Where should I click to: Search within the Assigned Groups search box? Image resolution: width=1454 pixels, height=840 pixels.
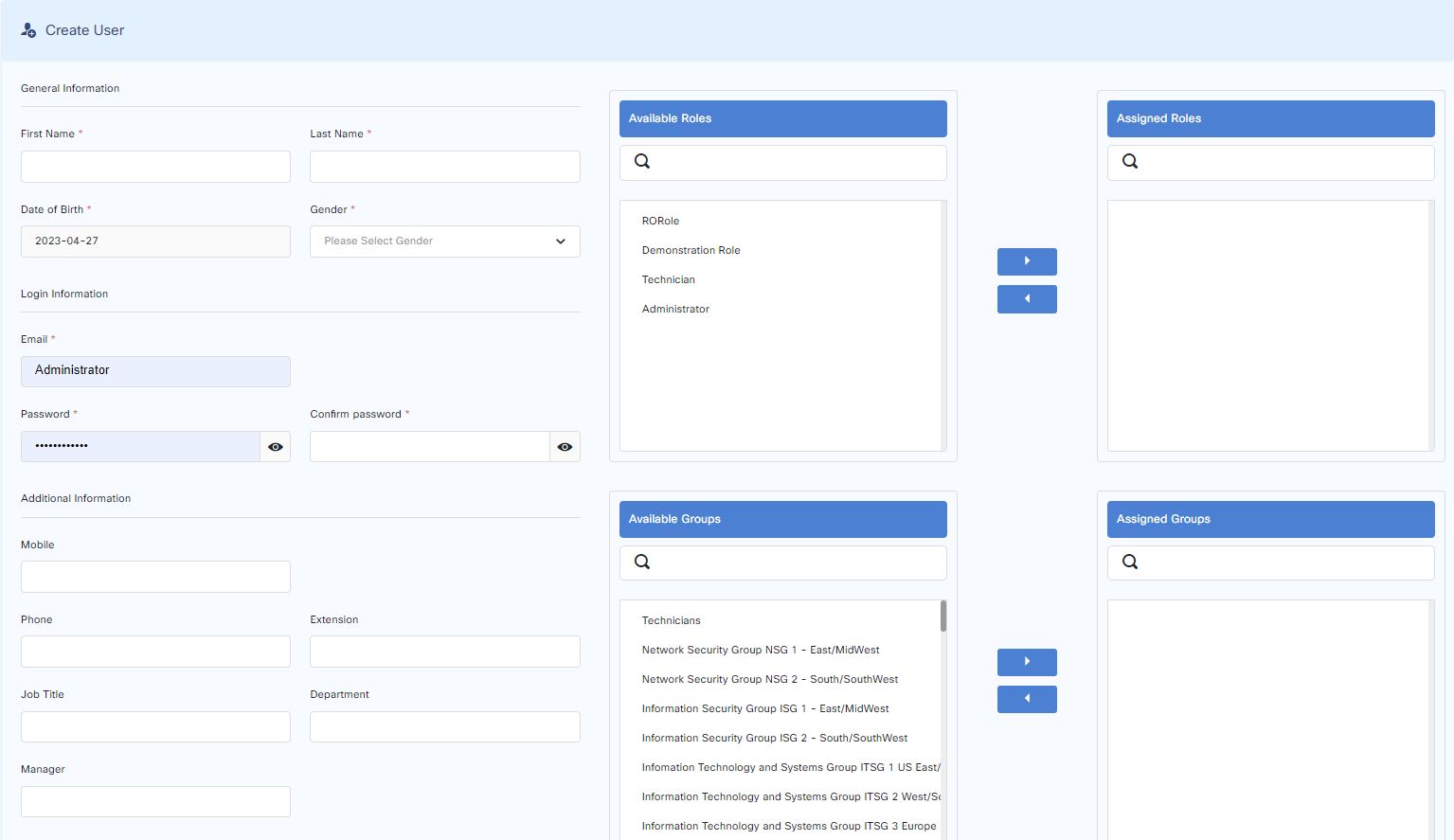tap(1271, 563)
